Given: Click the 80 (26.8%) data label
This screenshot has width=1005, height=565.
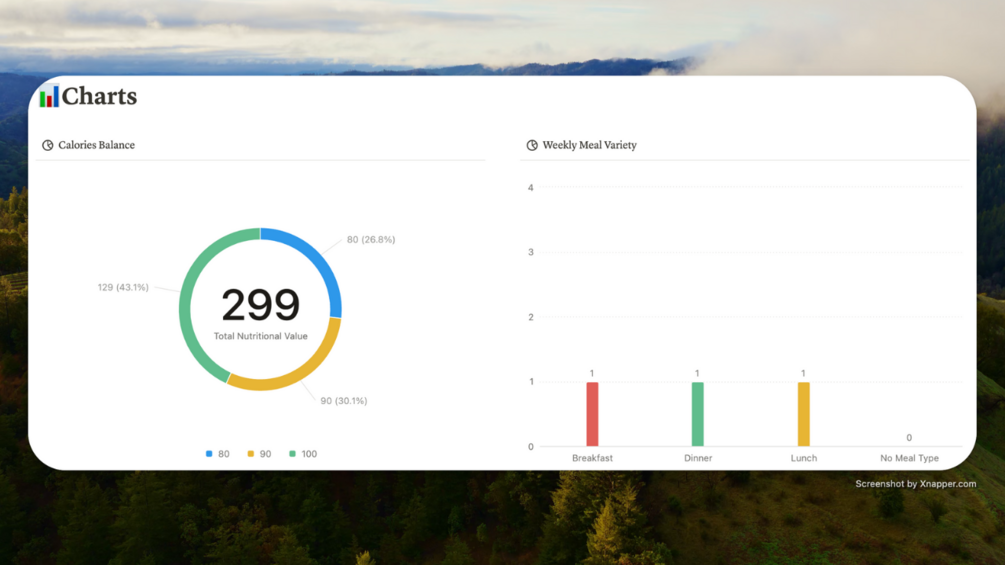Looking at the screenshot, I should pos(371,240).
